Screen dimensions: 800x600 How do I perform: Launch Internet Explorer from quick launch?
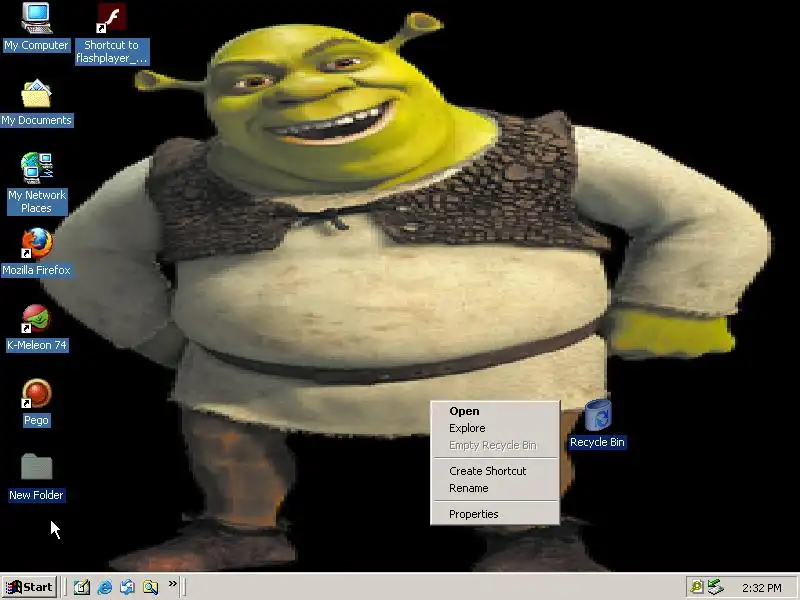coord(105,587)
